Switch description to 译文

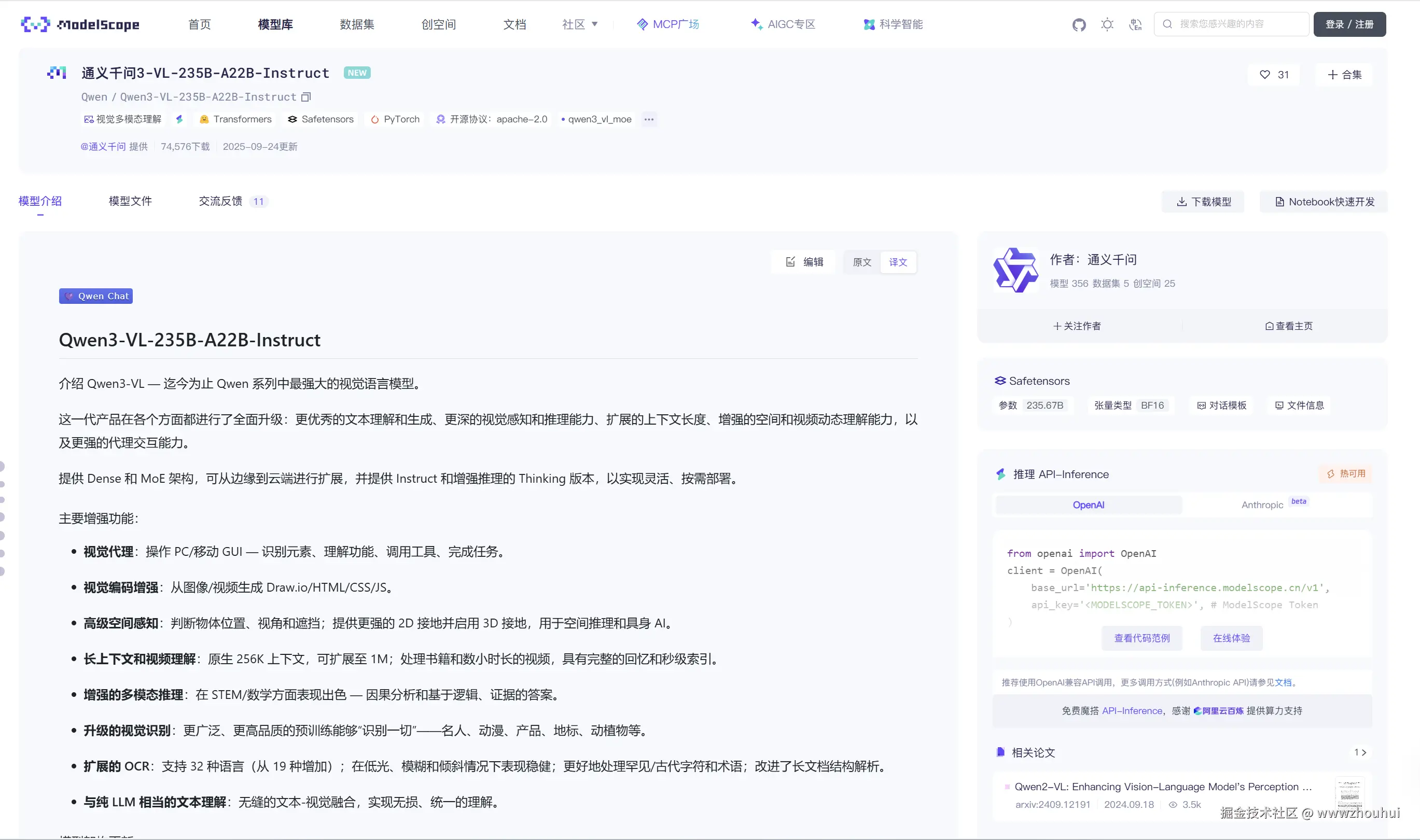pos(898,262)
